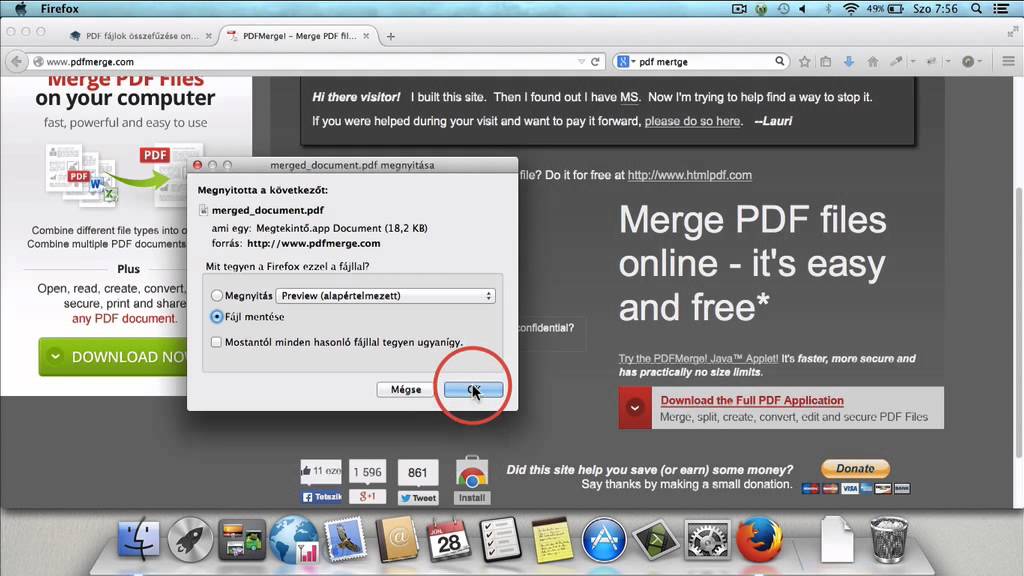
Task: Click the Time Machine menu bar icon
Action: [783, 8]
